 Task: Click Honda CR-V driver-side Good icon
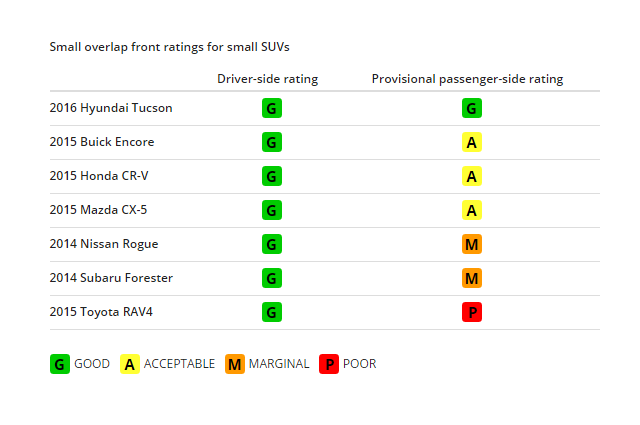point(271,176)
